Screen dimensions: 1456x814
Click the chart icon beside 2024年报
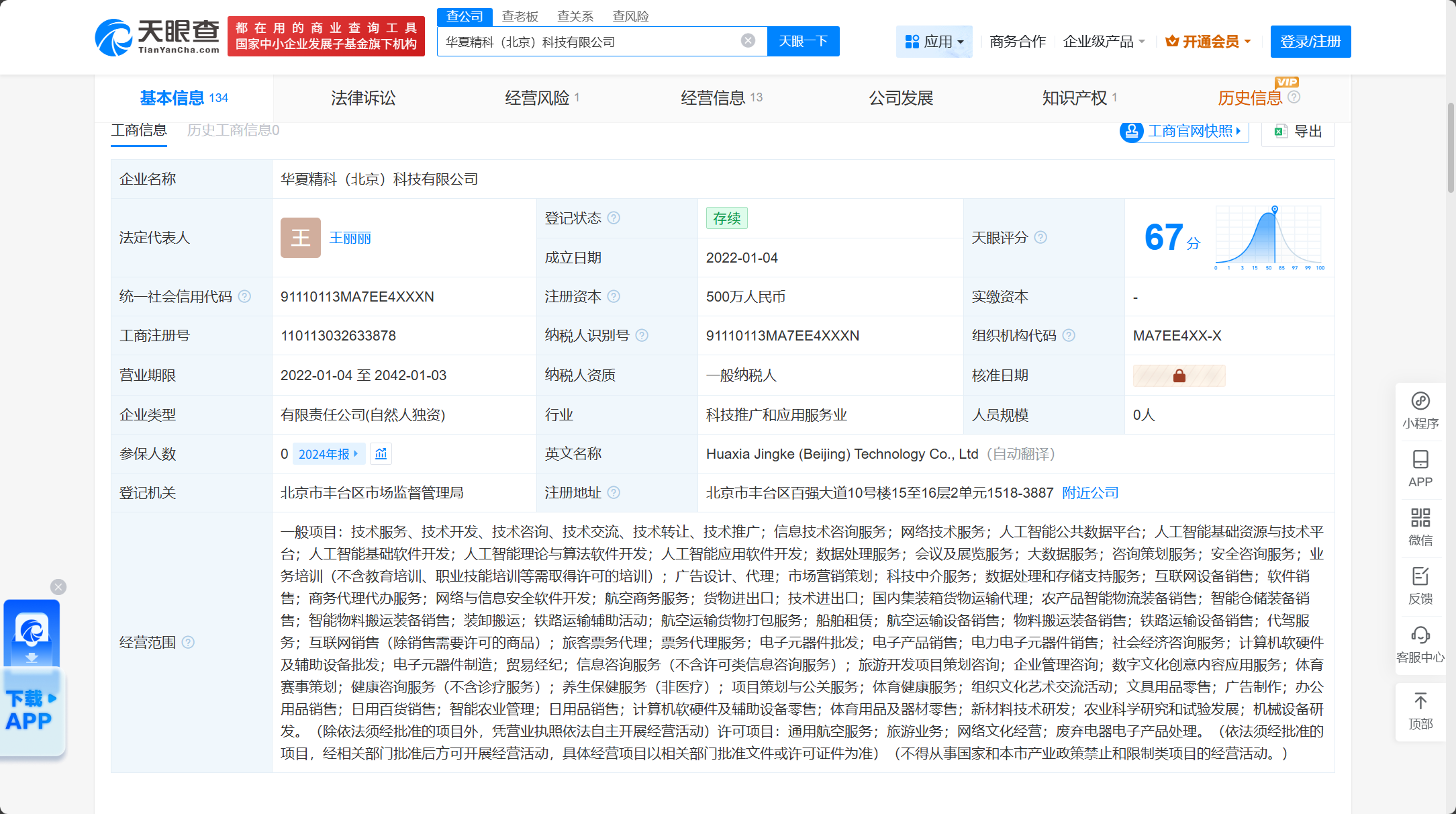click(x=381, y=454)
